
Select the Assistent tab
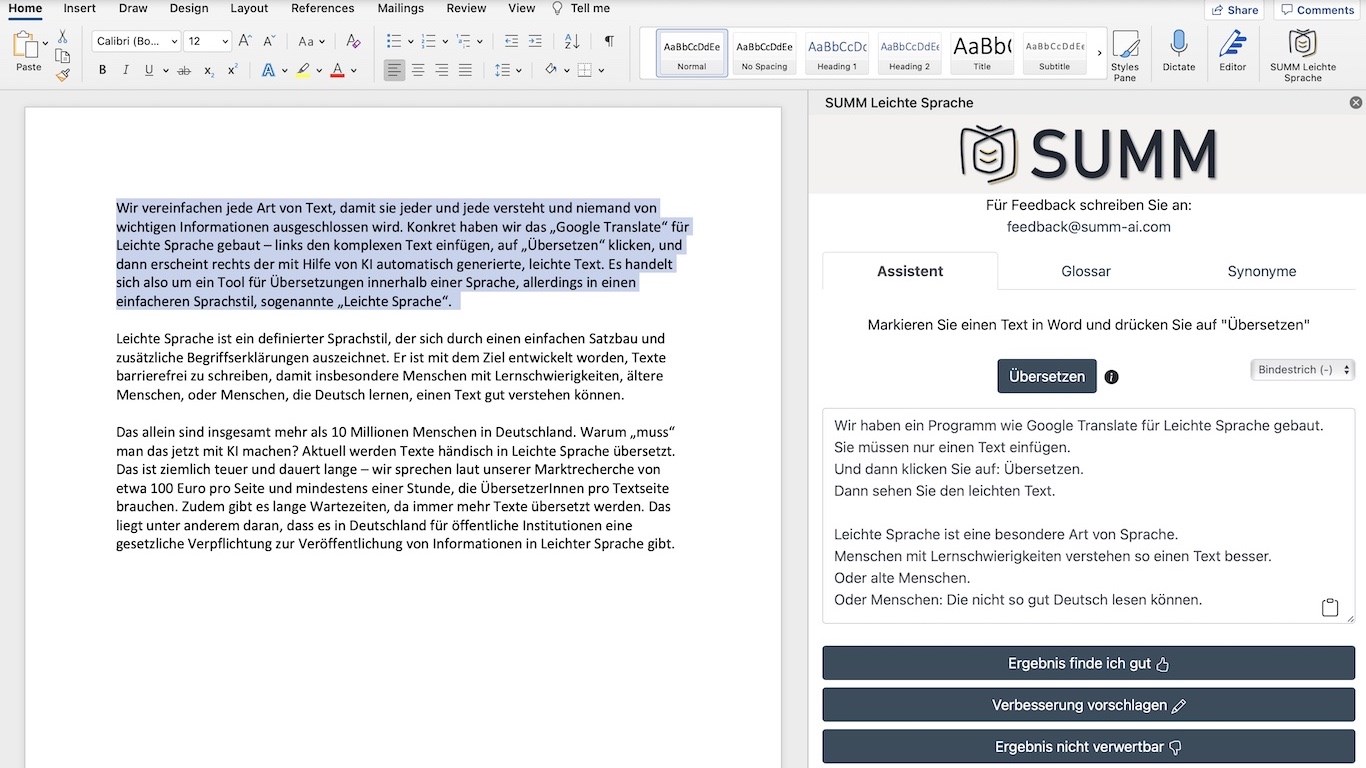(x=910, y=271)
